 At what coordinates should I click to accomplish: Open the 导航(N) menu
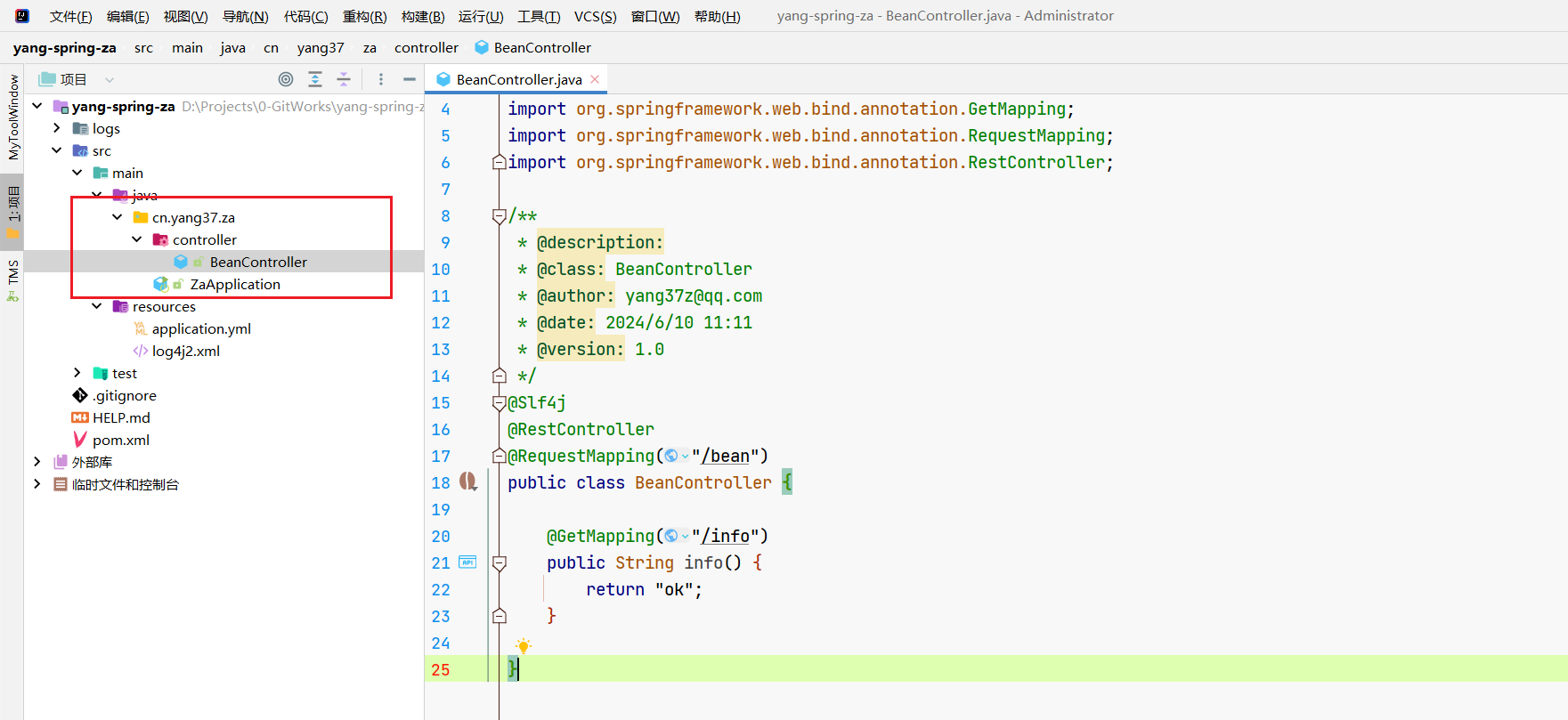pyautogui.click(x=245, y=16)
